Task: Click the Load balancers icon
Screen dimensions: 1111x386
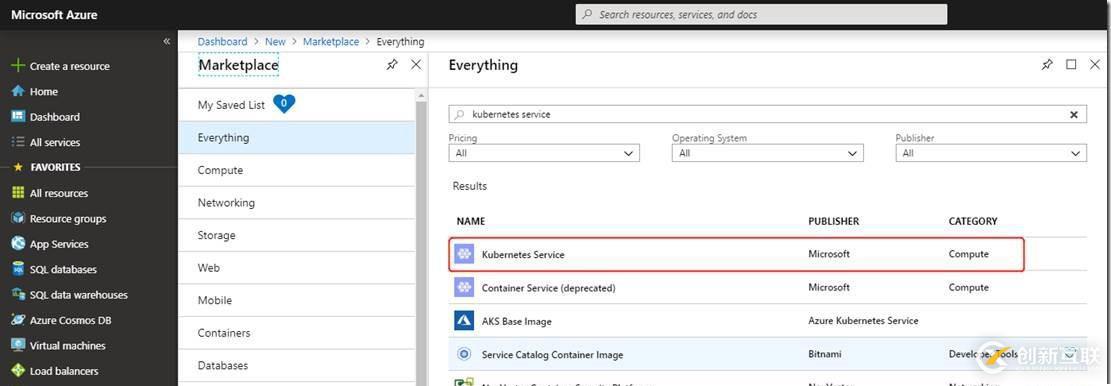Action: (x=18, y=370)
